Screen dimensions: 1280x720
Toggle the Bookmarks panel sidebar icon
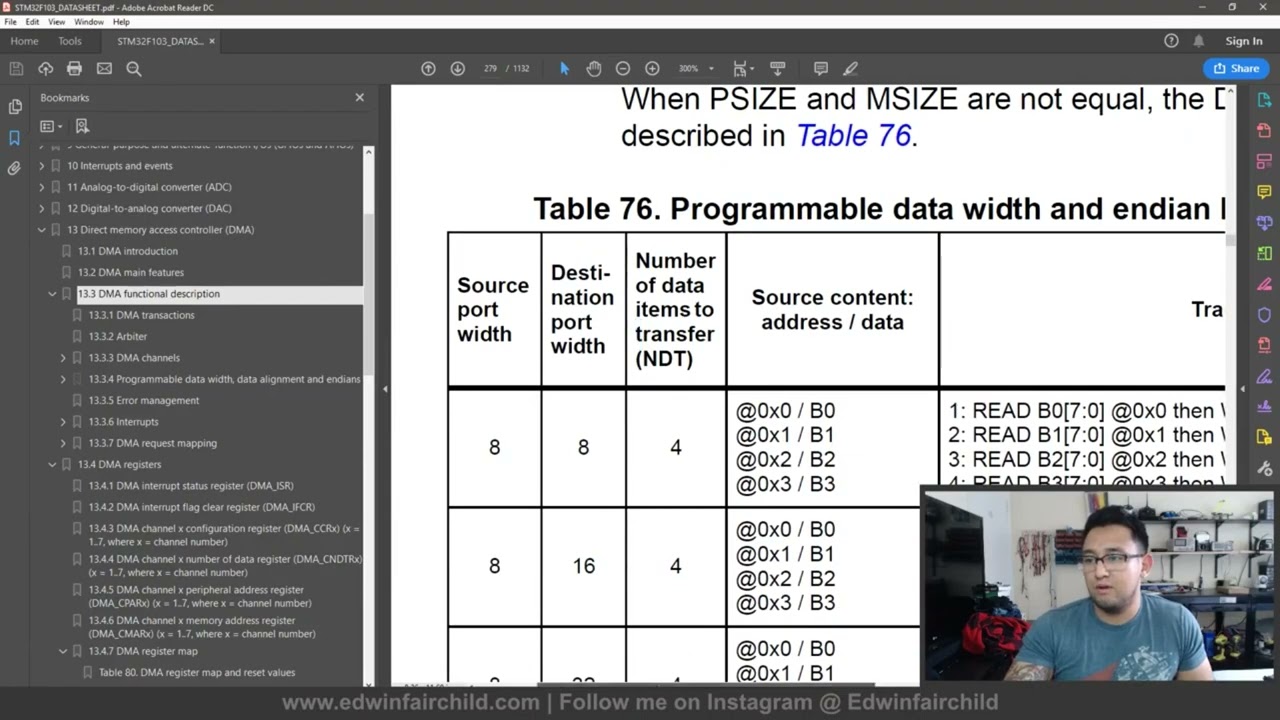point(15,137)
